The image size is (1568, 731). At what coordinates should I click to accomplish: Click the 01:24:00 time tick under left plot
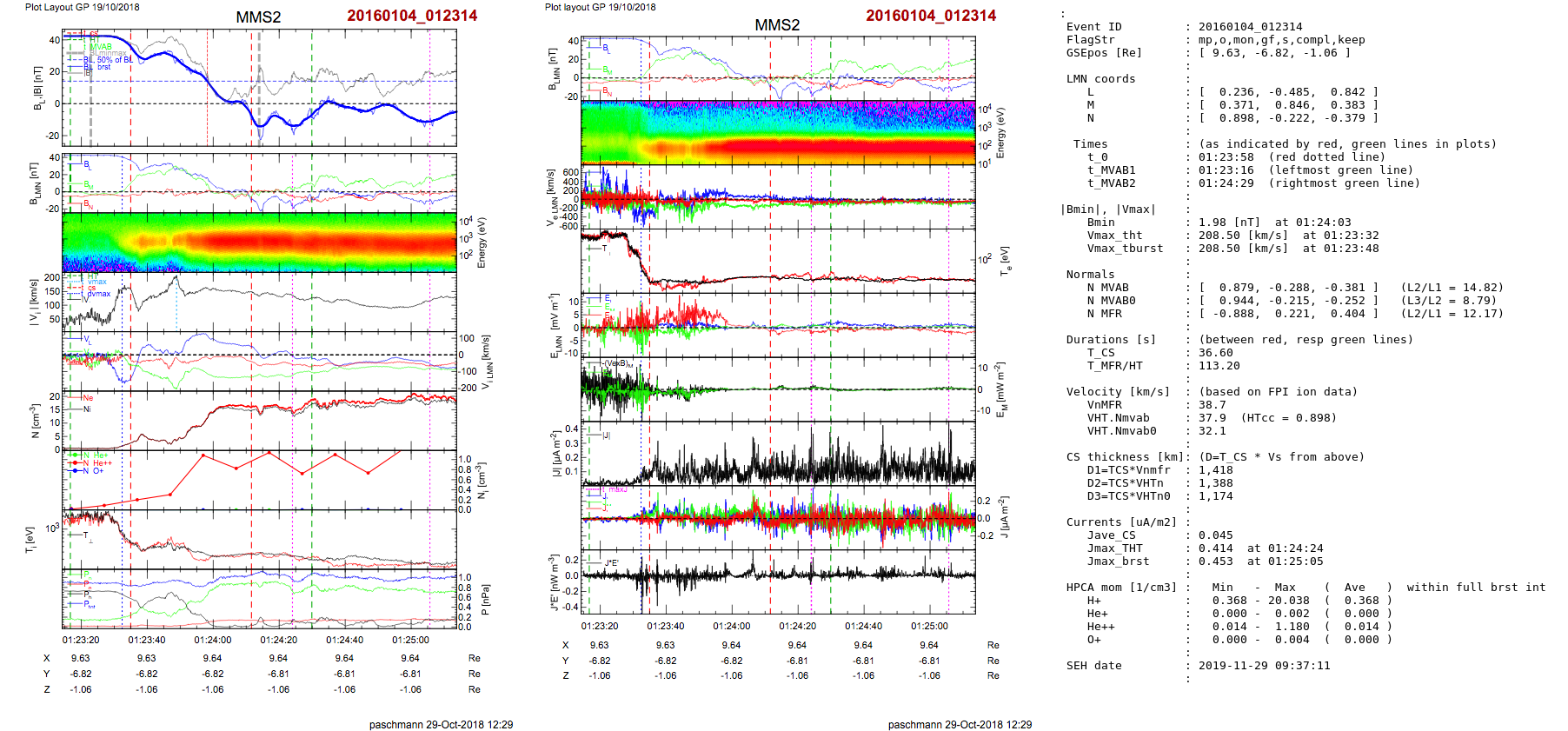pos(213,640)
